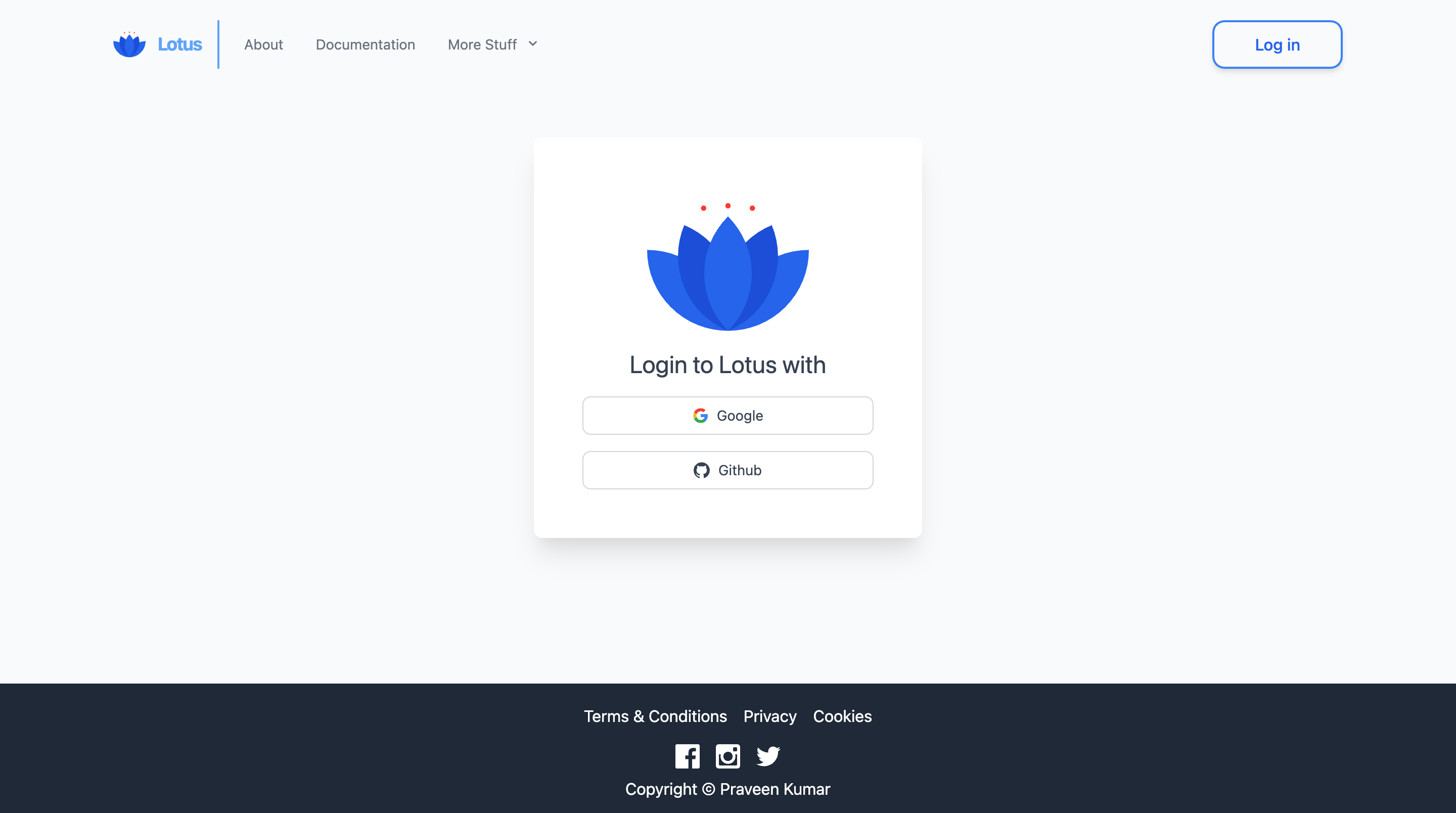The image size is (1456, 813).
Task: Click the Login with Github button
Action: click(728, 470)
